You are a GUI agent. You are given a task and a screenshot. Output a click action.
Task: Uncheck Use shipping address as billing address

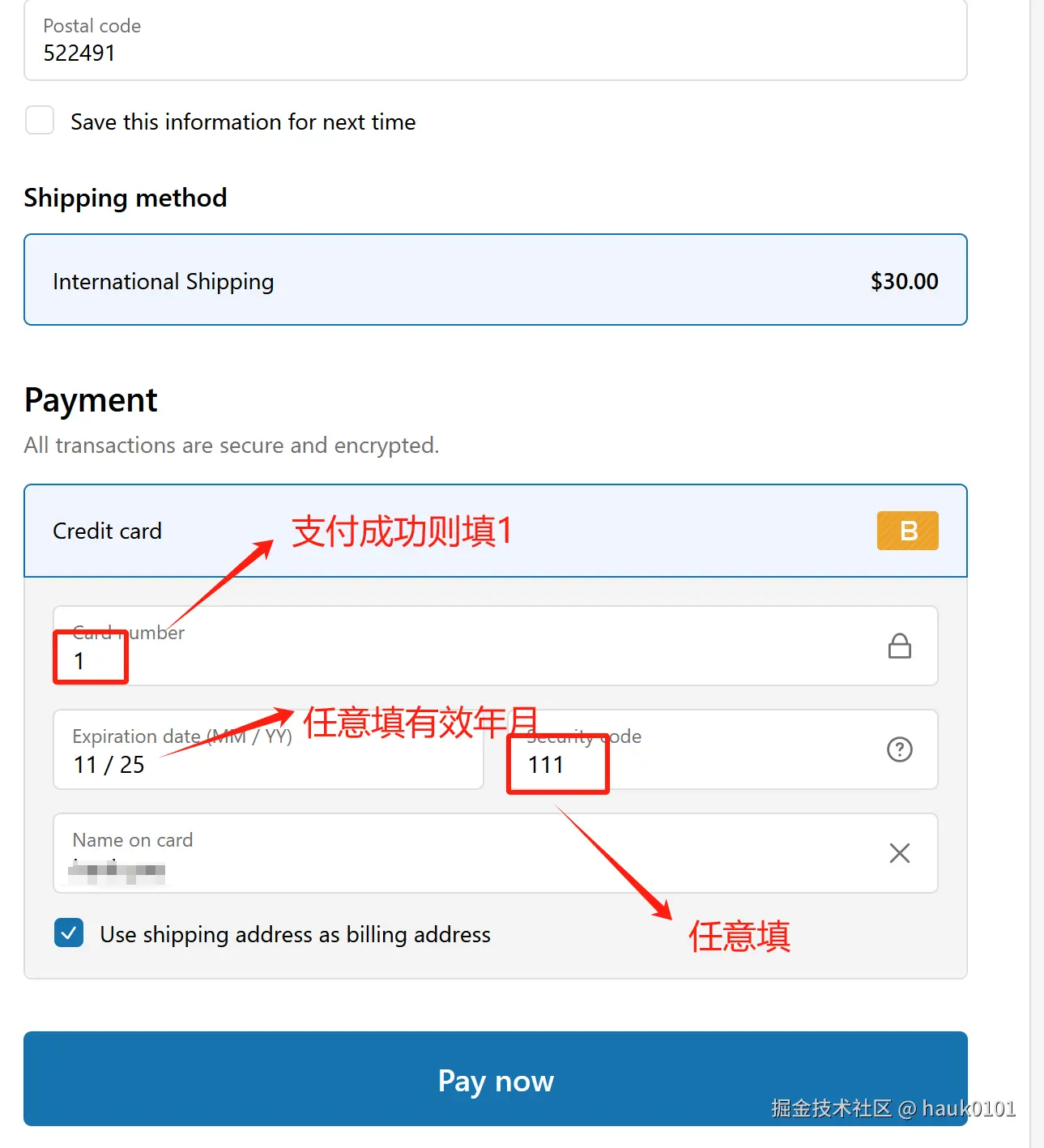pos(69,933)
